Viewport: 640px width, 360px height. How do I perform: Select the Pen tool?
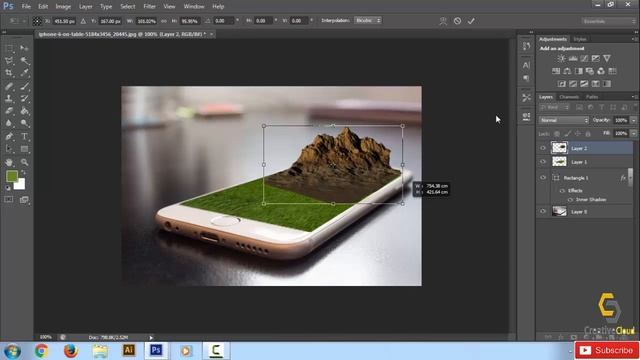[9, 136]
